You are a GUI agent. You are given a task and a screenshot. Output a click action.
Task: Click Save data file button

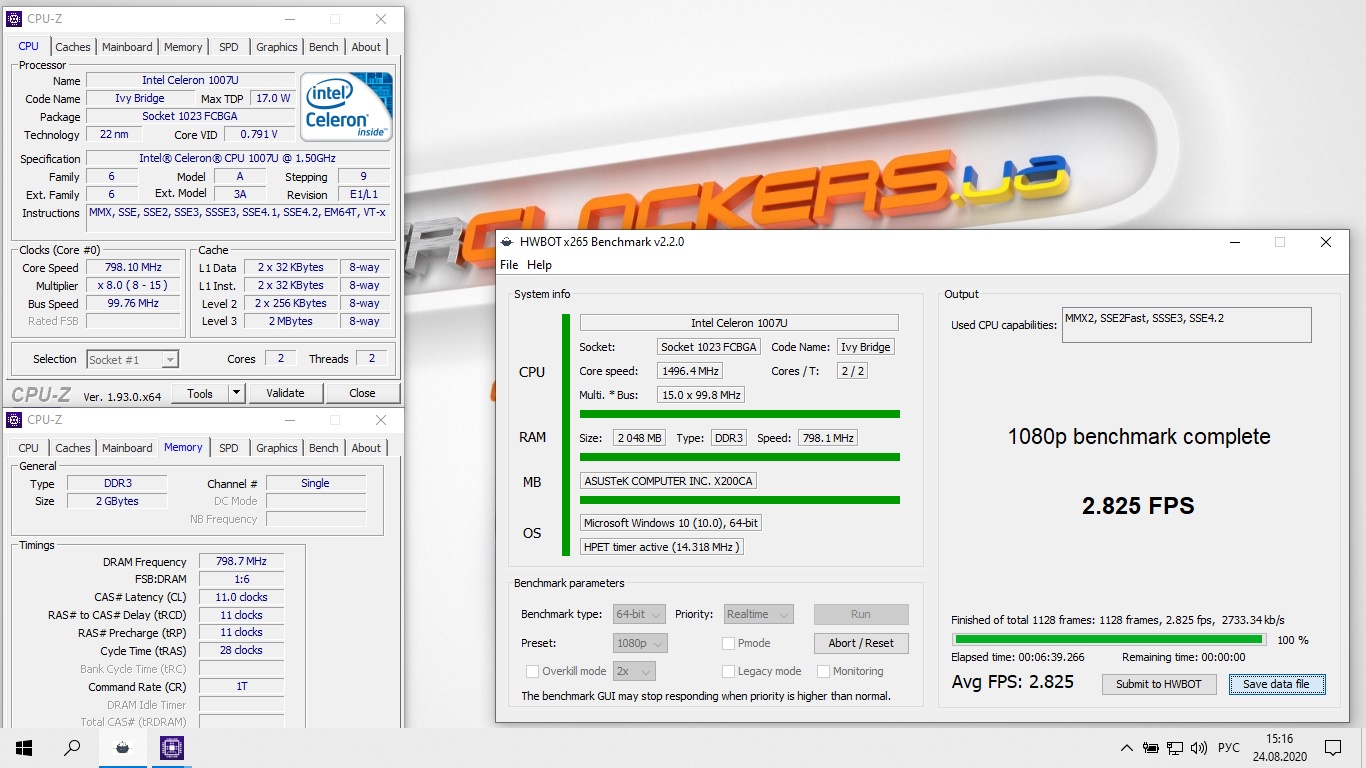pyautogui.click(x=1276, y=684)
